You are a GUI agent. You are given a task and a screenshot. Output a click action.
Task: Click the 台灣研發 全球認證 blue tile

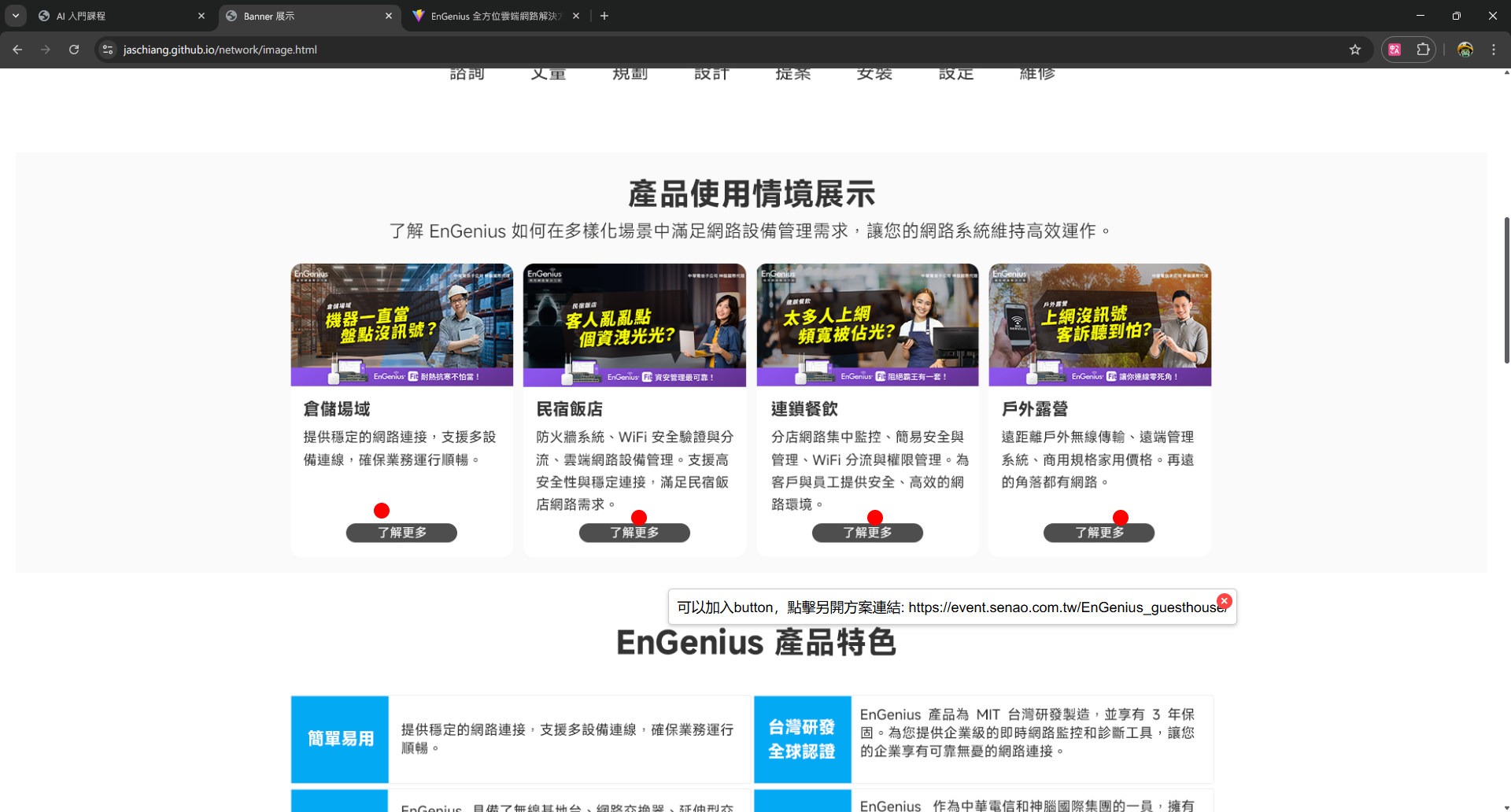click(x=802, y=739)
